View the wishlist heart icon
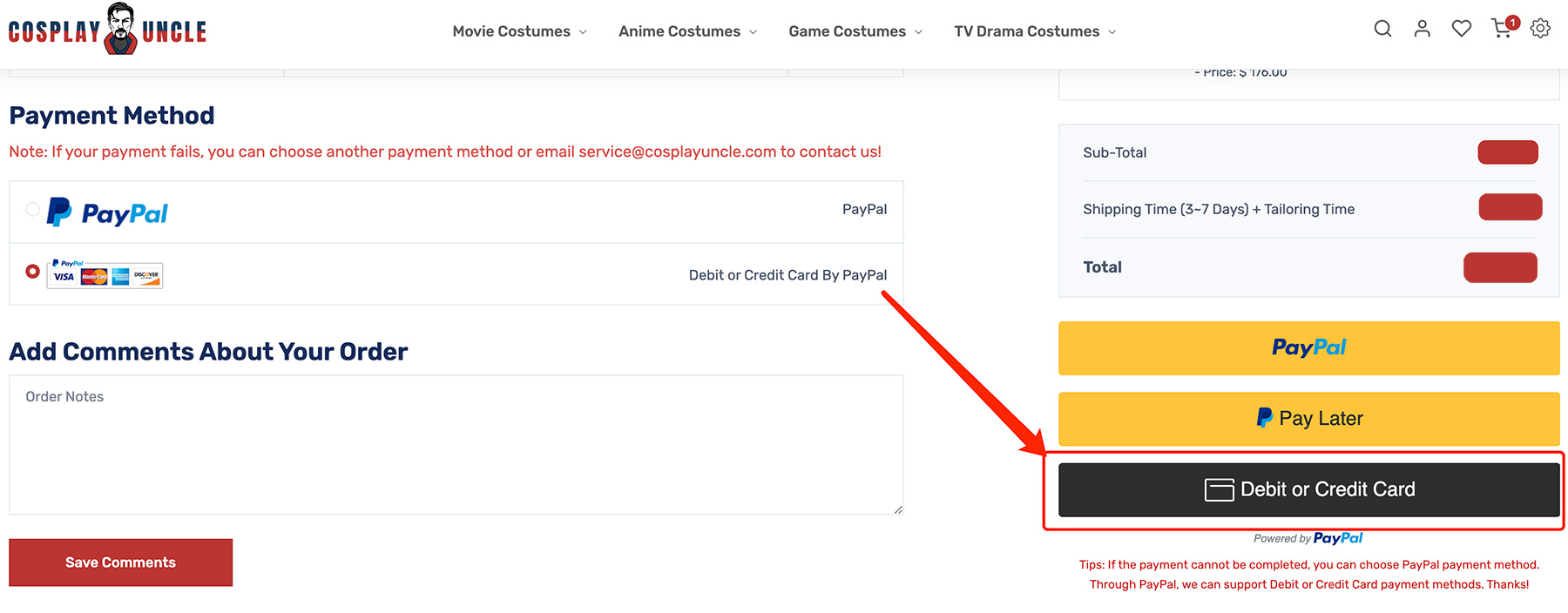 [1462, 29]
